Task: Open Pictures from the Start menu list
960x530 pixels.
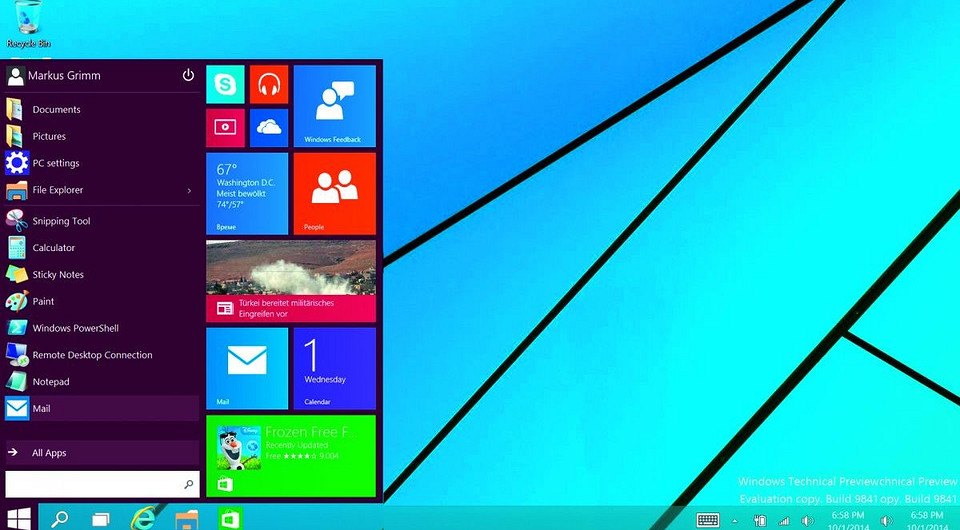Action: [x=102, y=136]
